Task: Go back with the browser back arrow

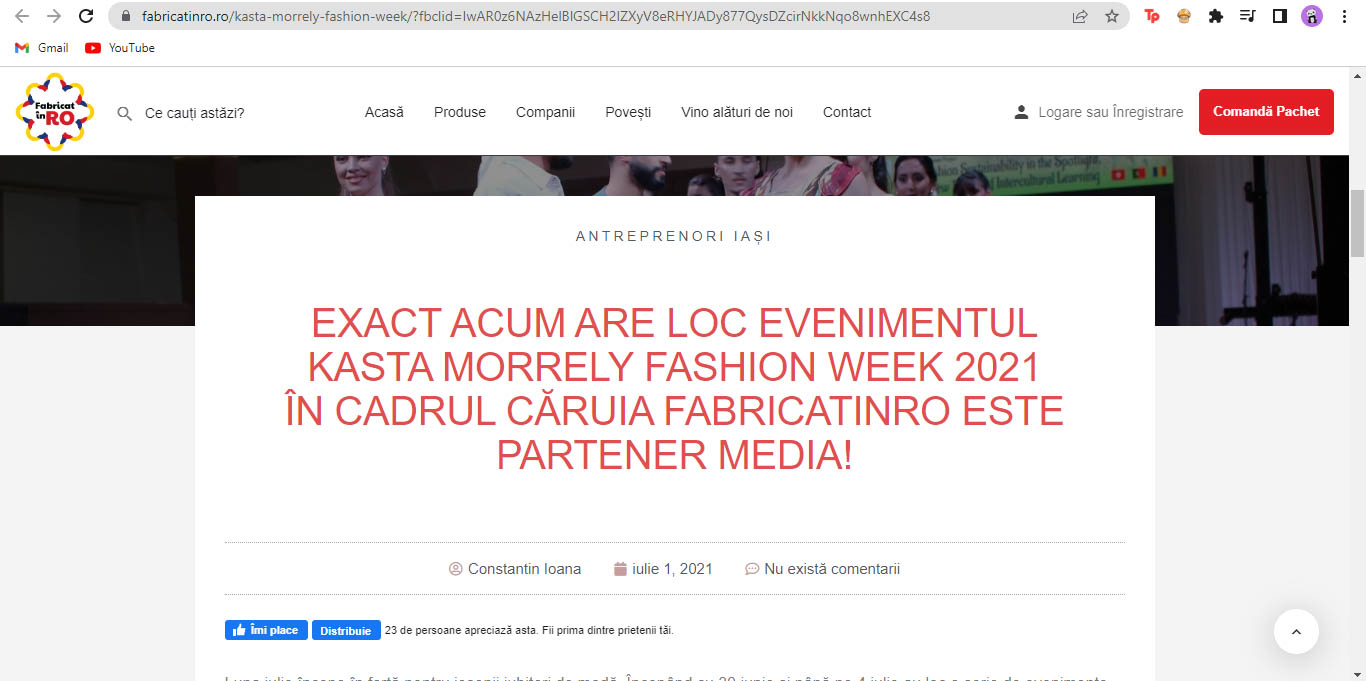Action: click(x=22, y=16)
